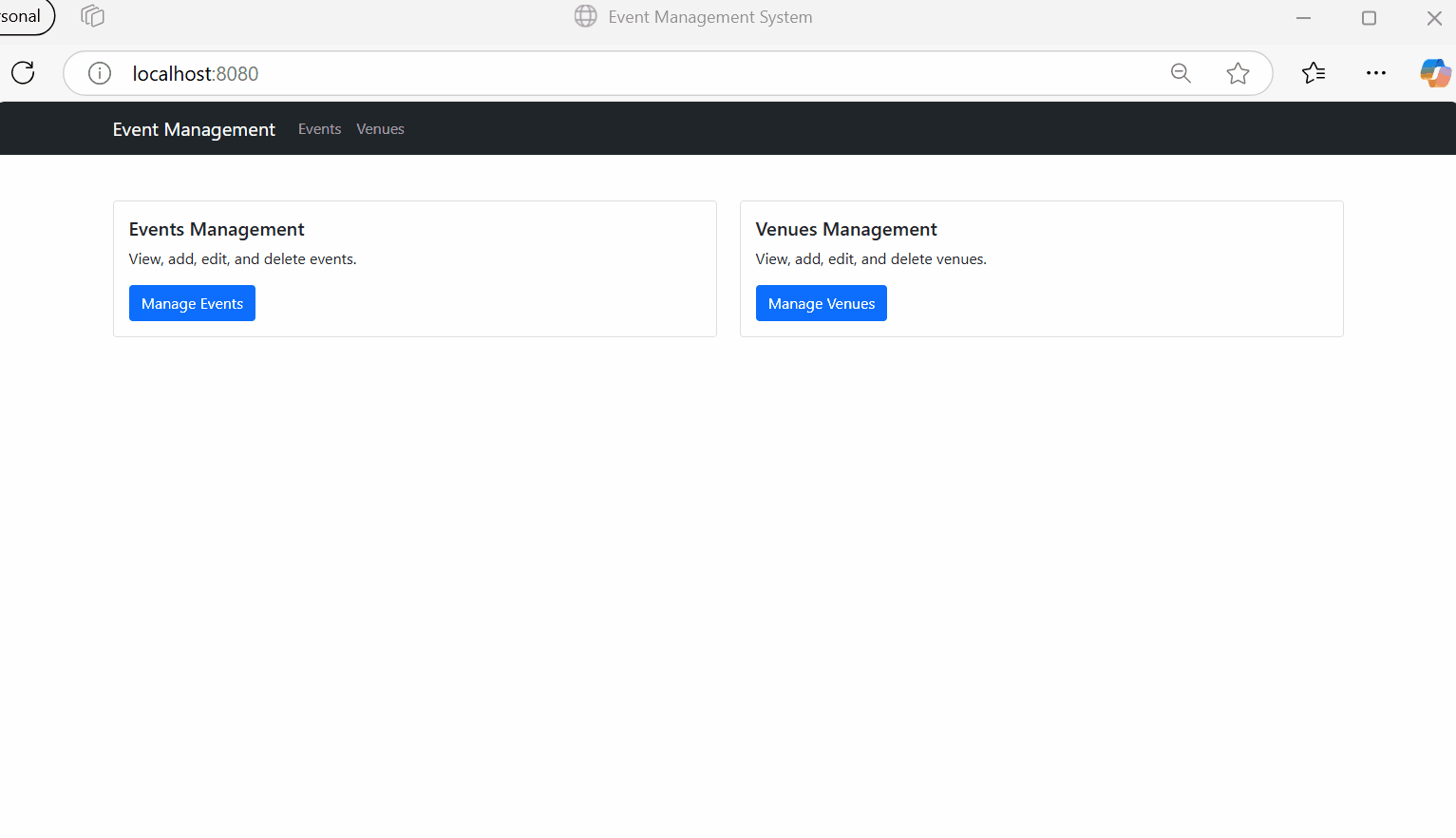Open browser settings via the ellipsis icon
Viewport: 1456px width, 838px height.
click(x=1375, y=72)
